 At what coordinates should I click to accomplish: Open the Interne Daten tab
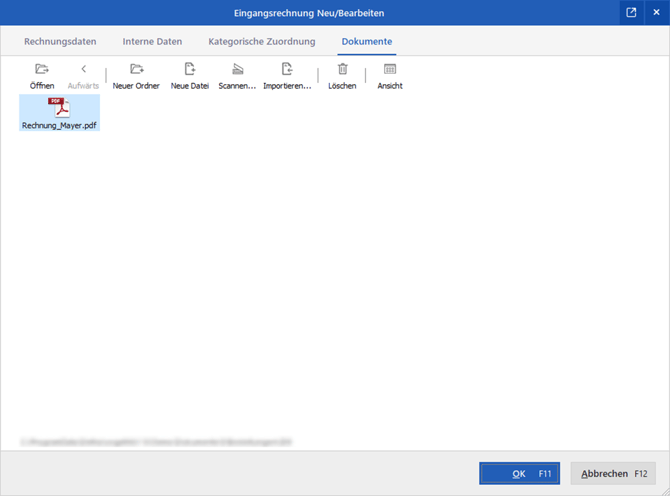point(152,42)
